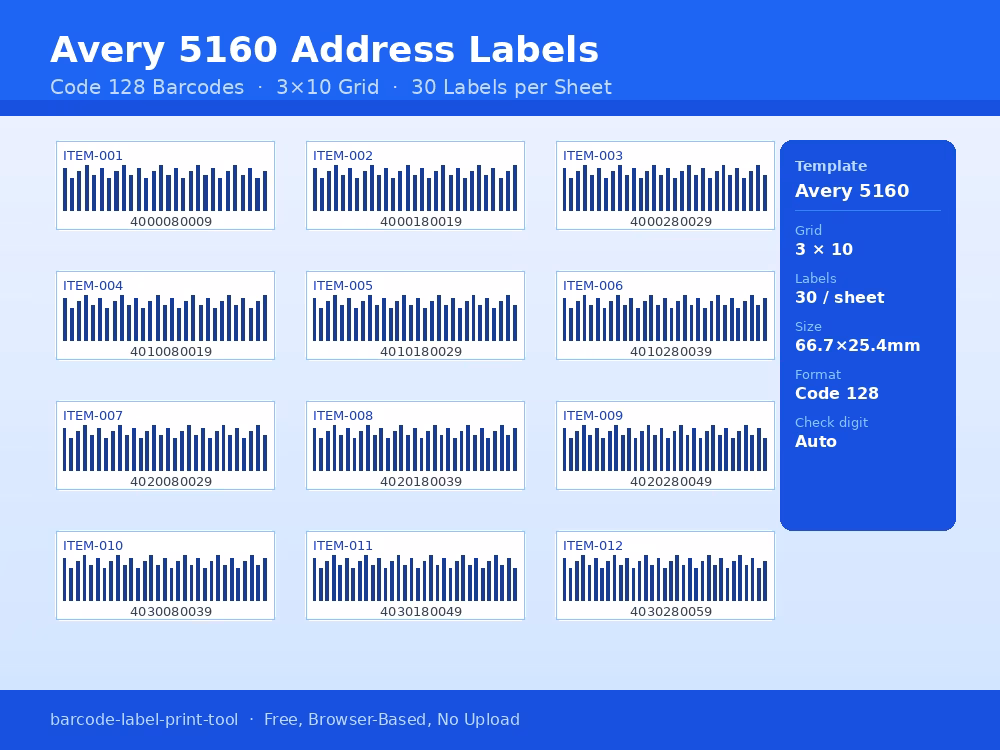
Task: Click the barcode on the ITEM-002 label
Action: point(415,188)
